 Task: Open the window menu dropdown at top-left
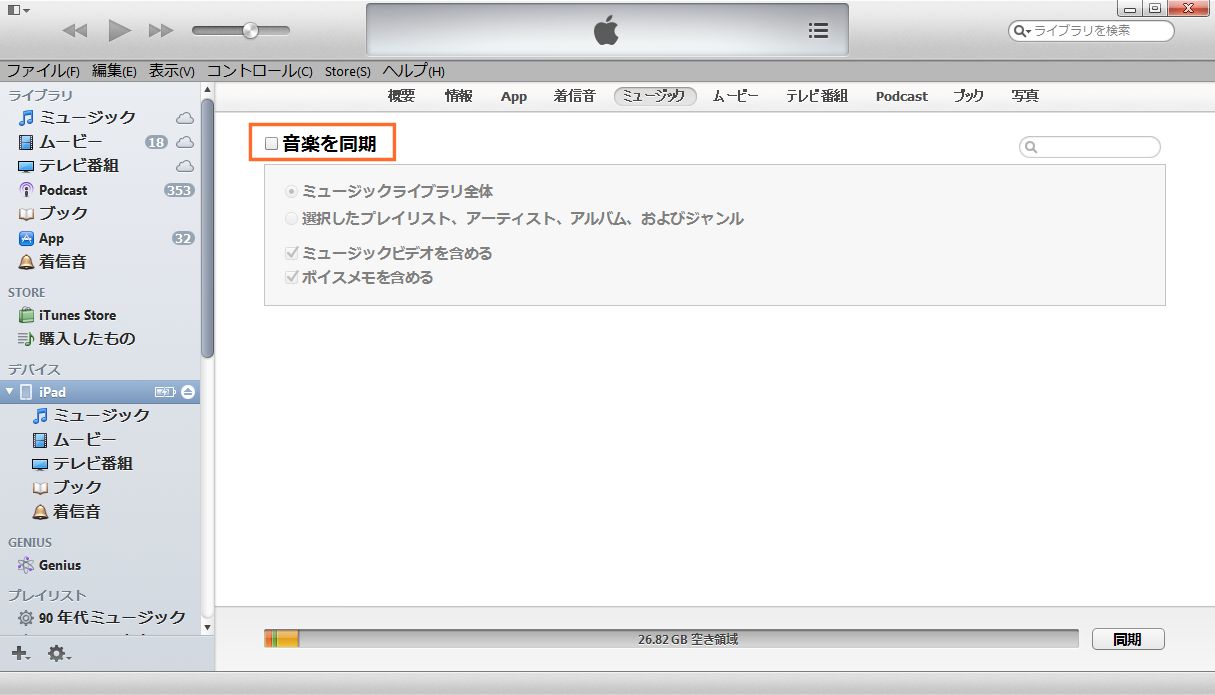click(x=18, y=9)
